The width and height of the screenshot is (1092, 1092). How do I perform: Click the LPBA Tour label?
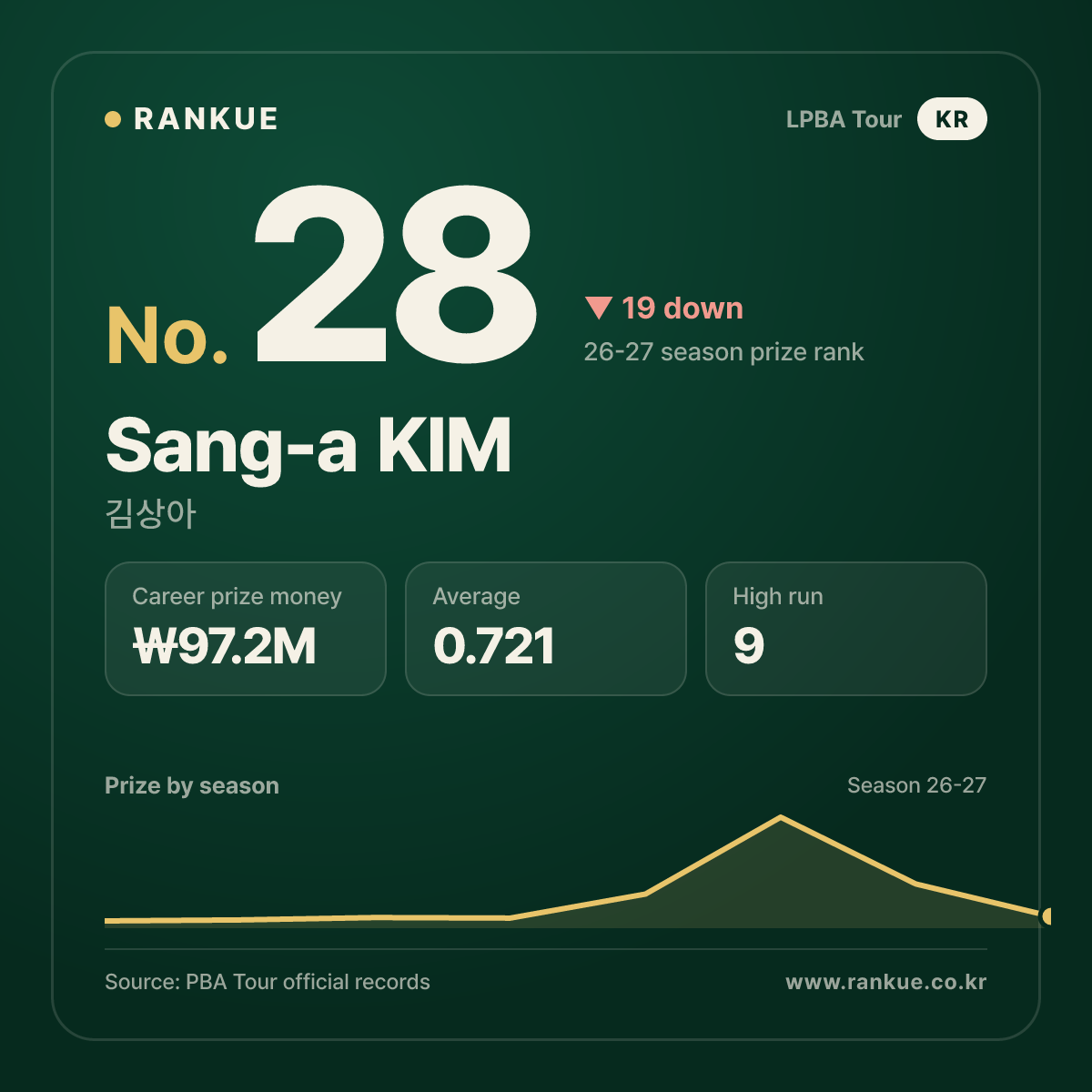click(844, 119)
